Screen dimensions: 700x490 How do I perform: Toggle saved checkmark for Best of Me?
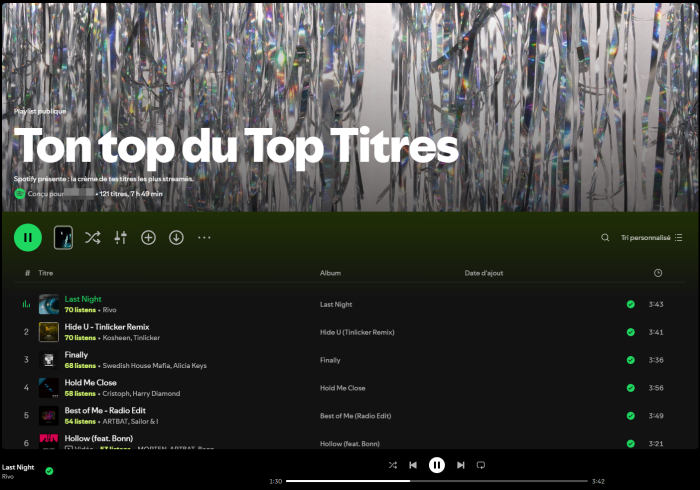point(630,416)
